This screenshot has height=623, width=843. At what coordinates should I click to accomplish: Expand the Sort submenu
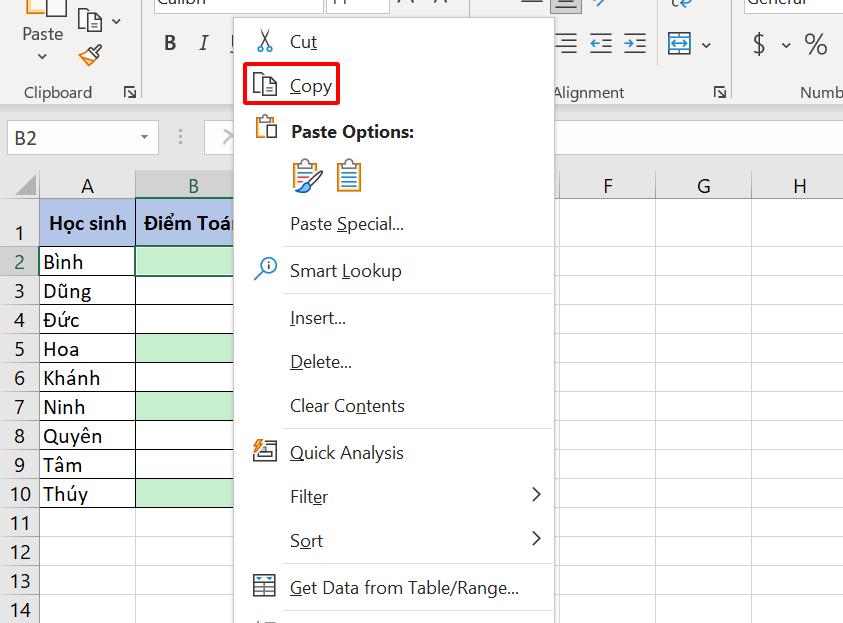(x=306, y=540)
